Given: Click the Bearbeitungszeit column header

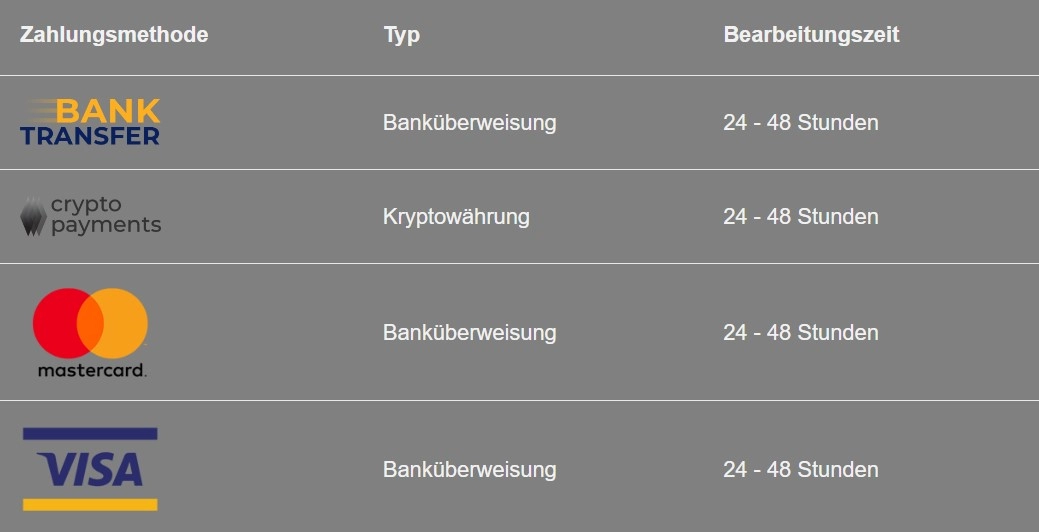Looking at the screenshot, I should [811, 35].
